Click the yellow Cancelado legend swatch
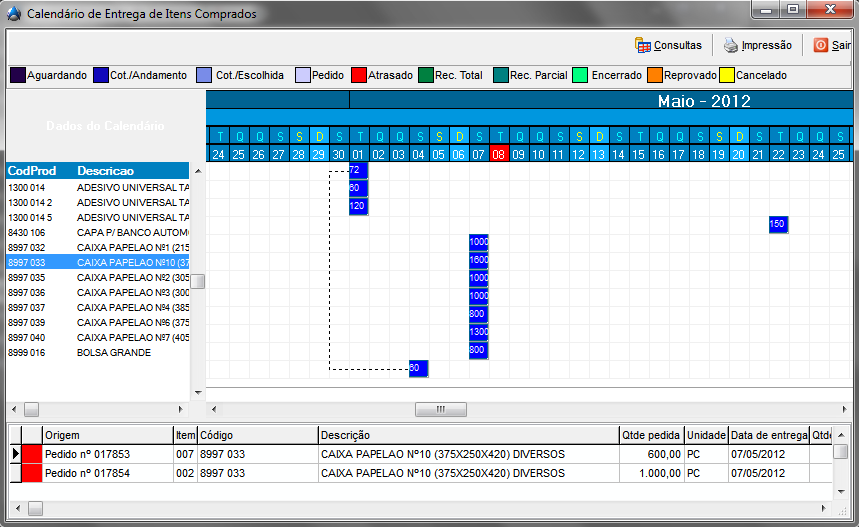859x527 pixels. 727,75
